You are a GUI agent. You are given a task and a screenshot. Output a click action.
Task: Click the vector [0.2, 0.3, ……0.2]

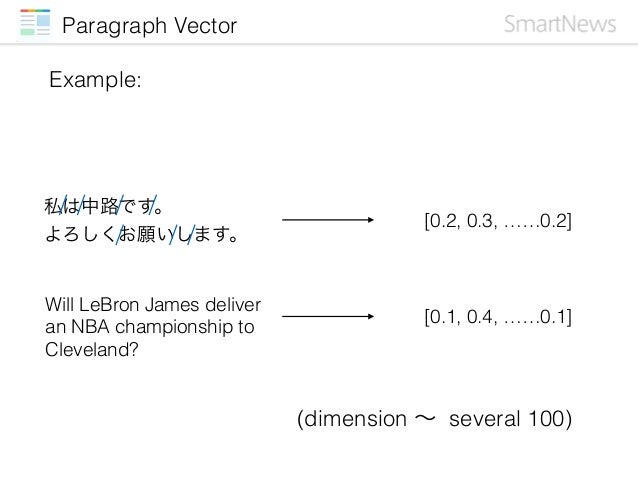pyautogui.click(x=498, y=221)
